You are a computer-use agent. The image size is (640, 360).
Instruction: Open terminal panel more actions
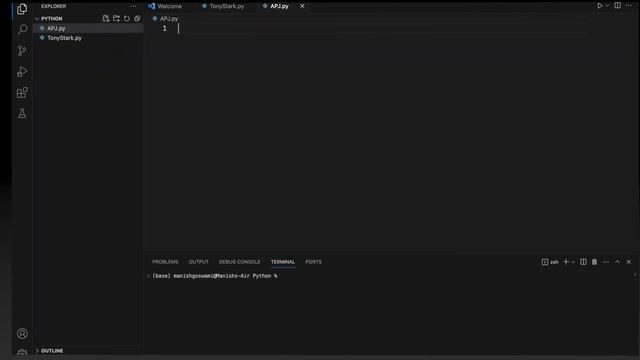pyautogui.click(x=606, y=262)
